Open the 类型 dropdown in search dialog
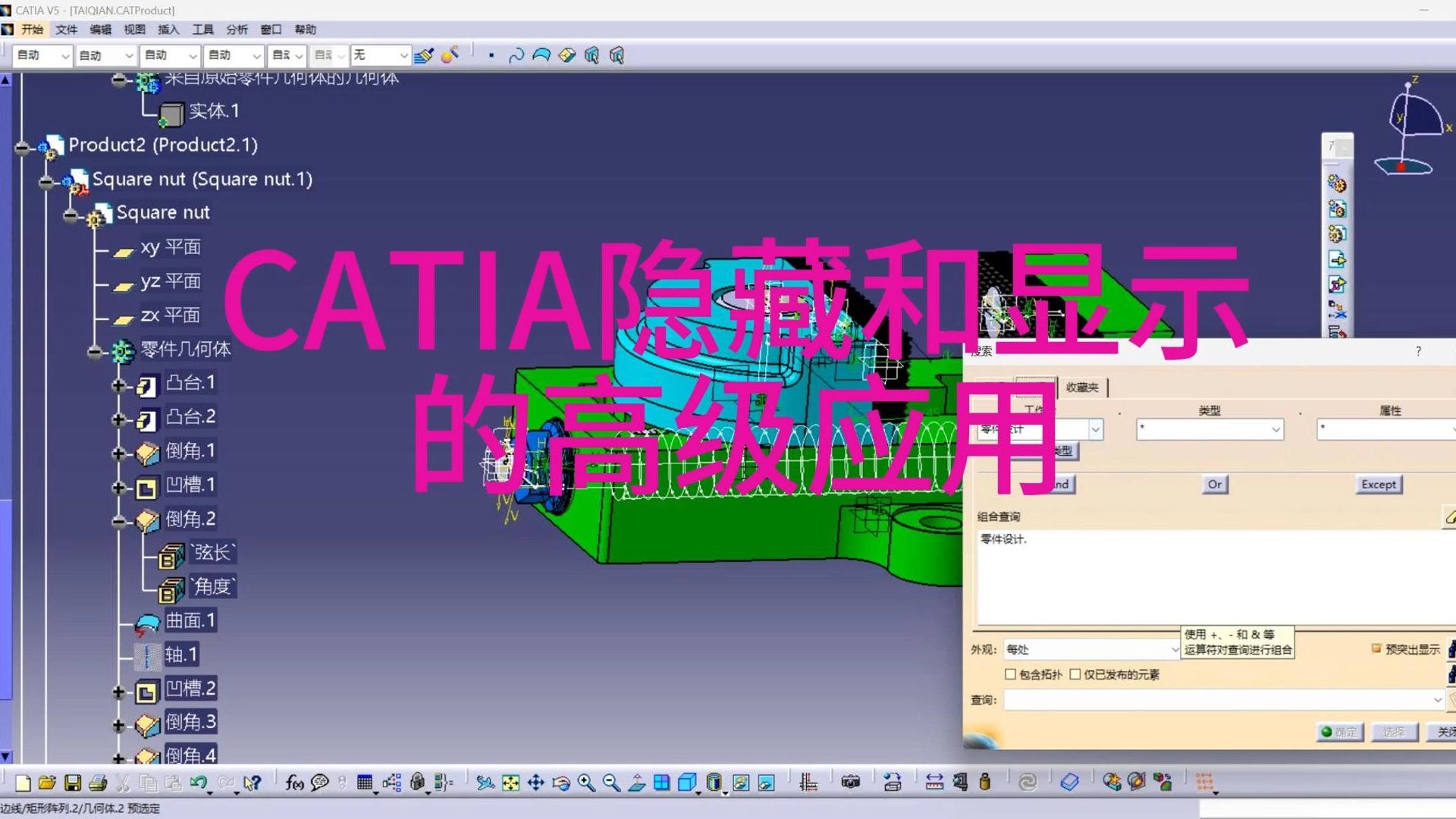Viewport: 1456px width, 819px height. tap(1276, 430)
